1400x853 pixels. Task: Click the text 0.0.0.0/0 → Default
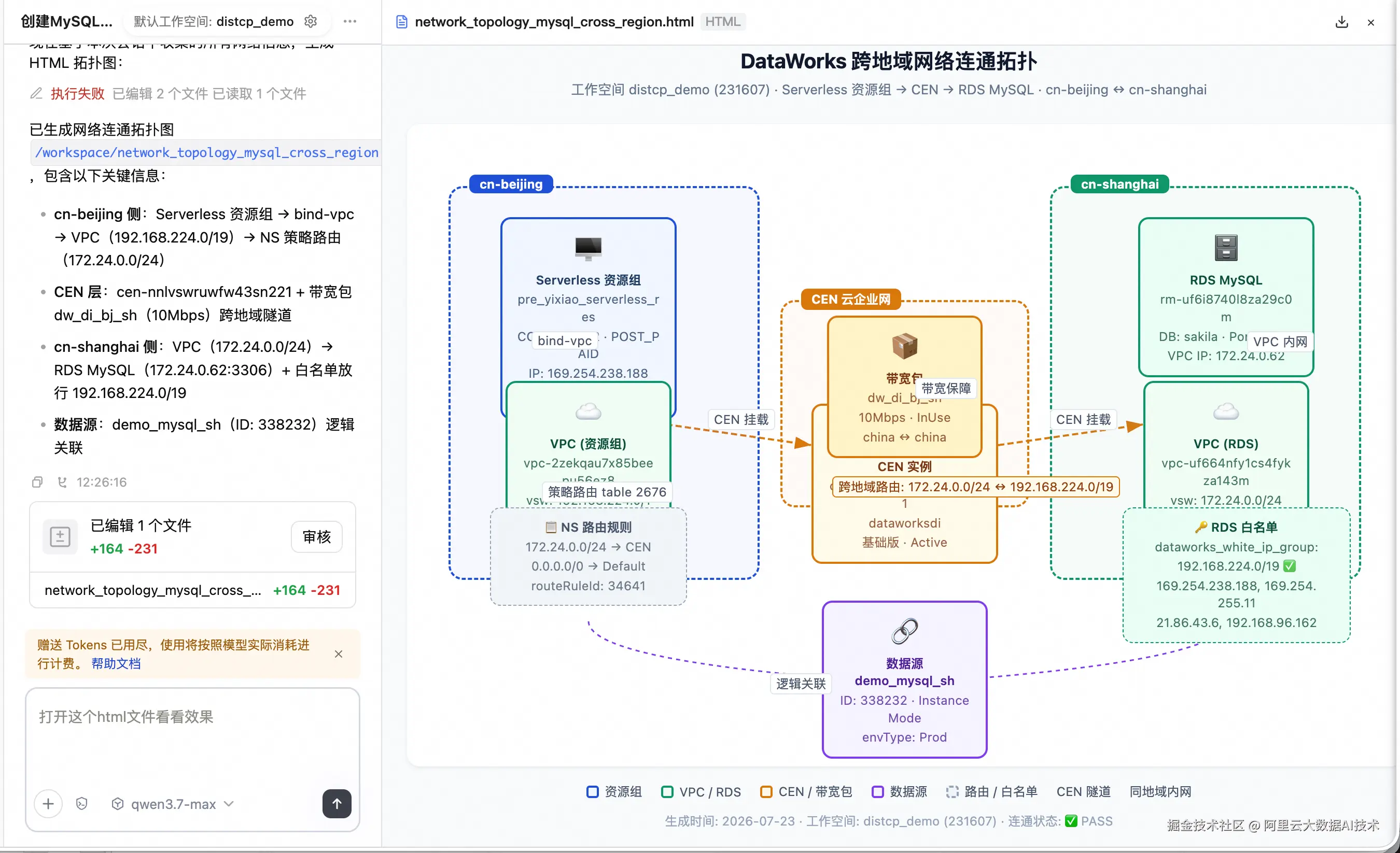588,566
